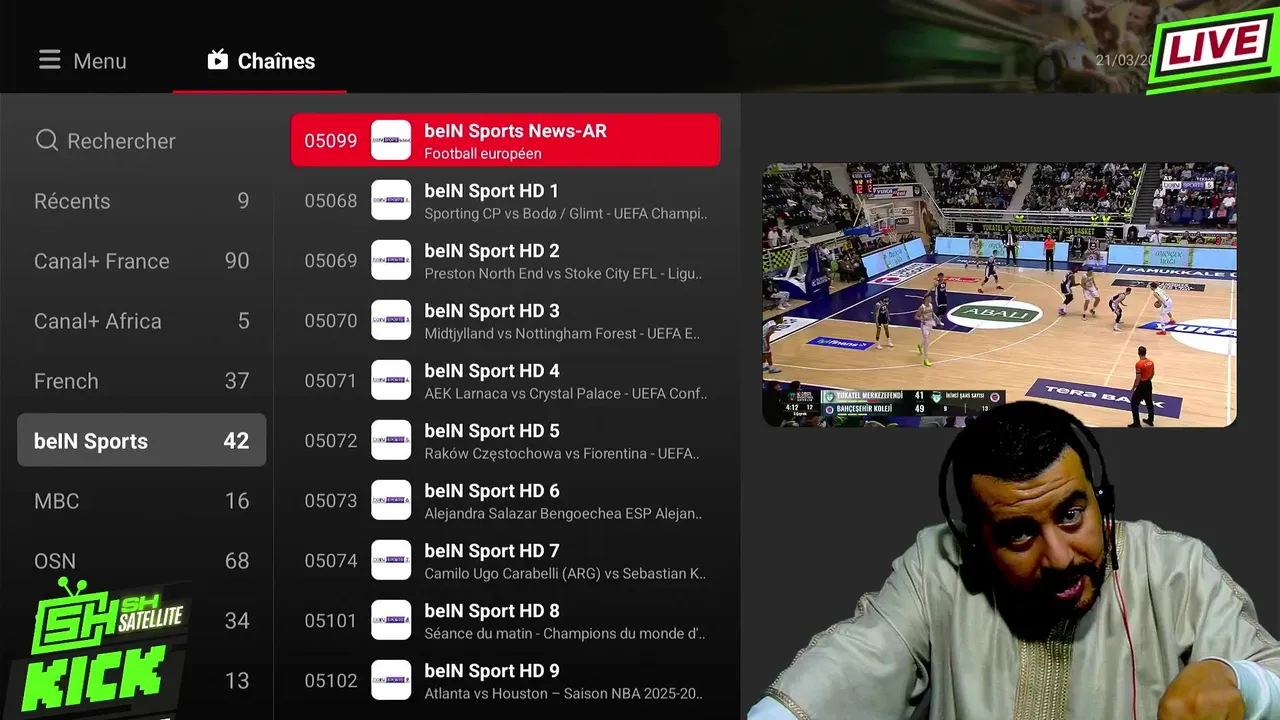The height and width of the screenshot is (720, 1280).
Task: Click the beIN Sport HD 9 title
Action: 492,671
